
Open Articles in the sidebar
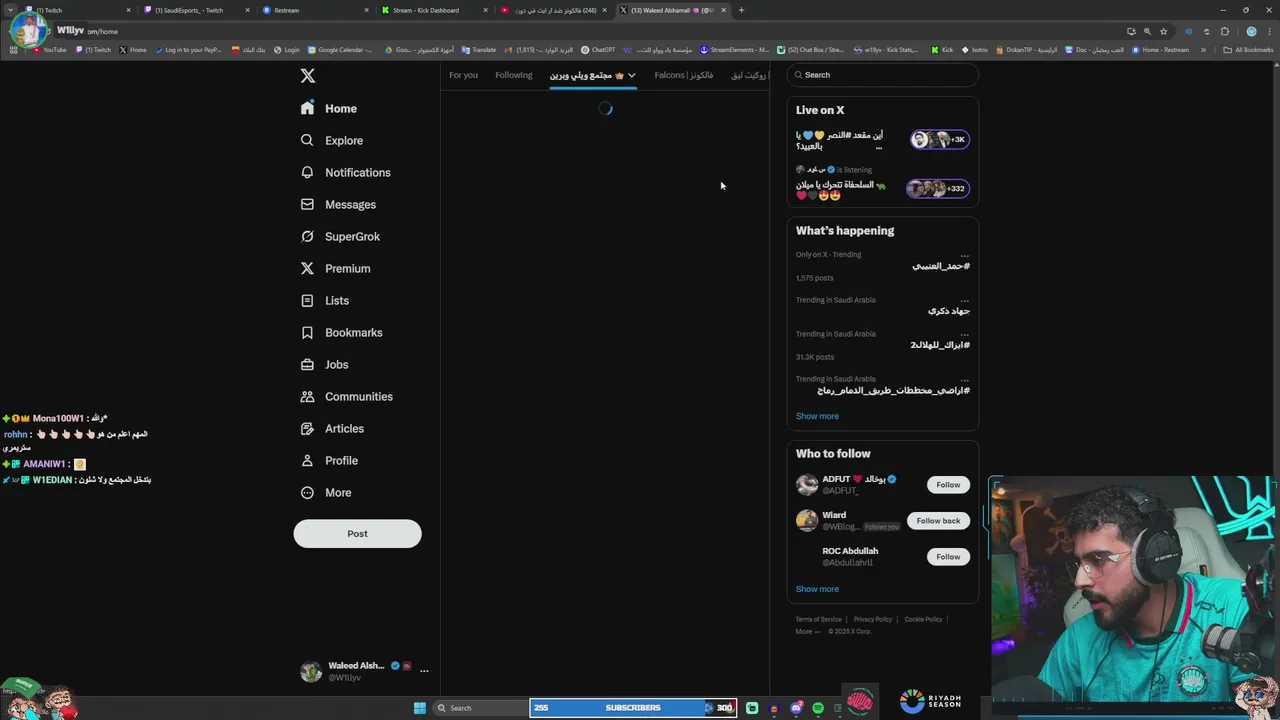pos(332,428)
